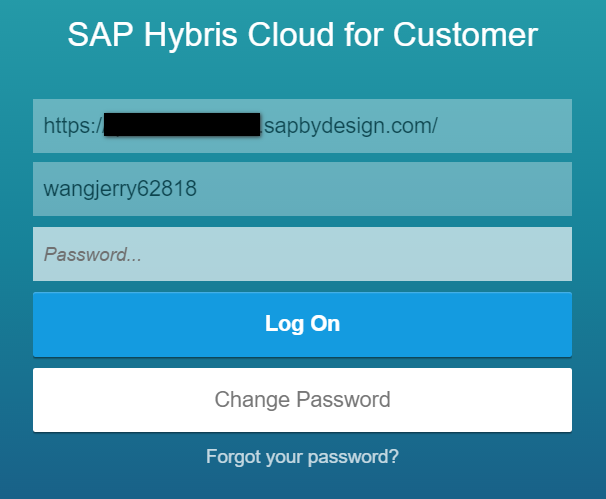
Task: Follow the Forgot your password link
Action: [302, 457]
